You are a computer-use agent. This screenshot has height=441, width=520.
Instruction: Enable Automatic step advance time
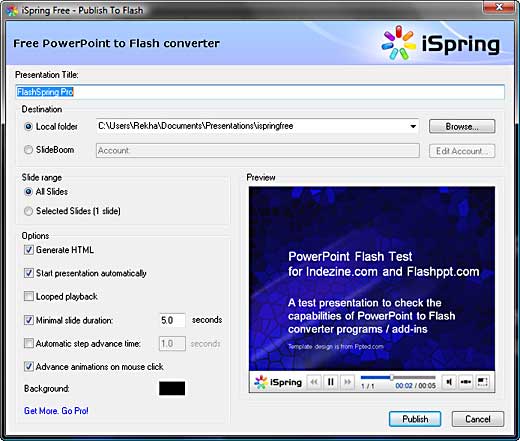pyautogui.click(x=29, y=343)
